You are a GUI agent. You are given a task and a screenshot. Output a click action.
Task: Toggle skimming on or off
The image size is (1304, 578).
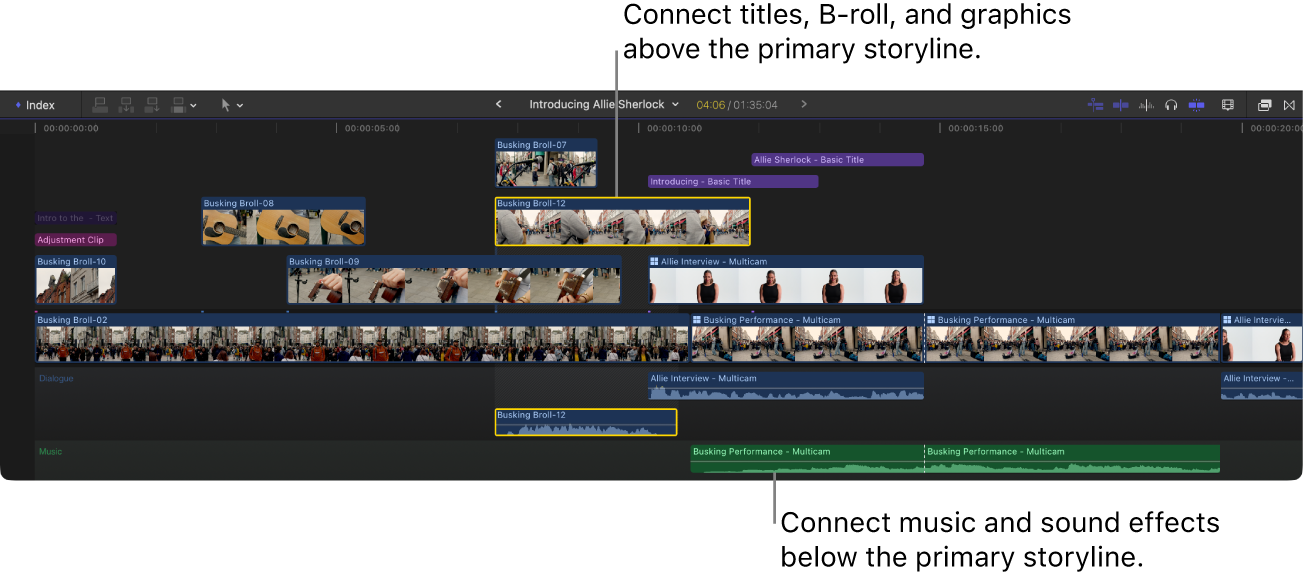(1095, 105)
